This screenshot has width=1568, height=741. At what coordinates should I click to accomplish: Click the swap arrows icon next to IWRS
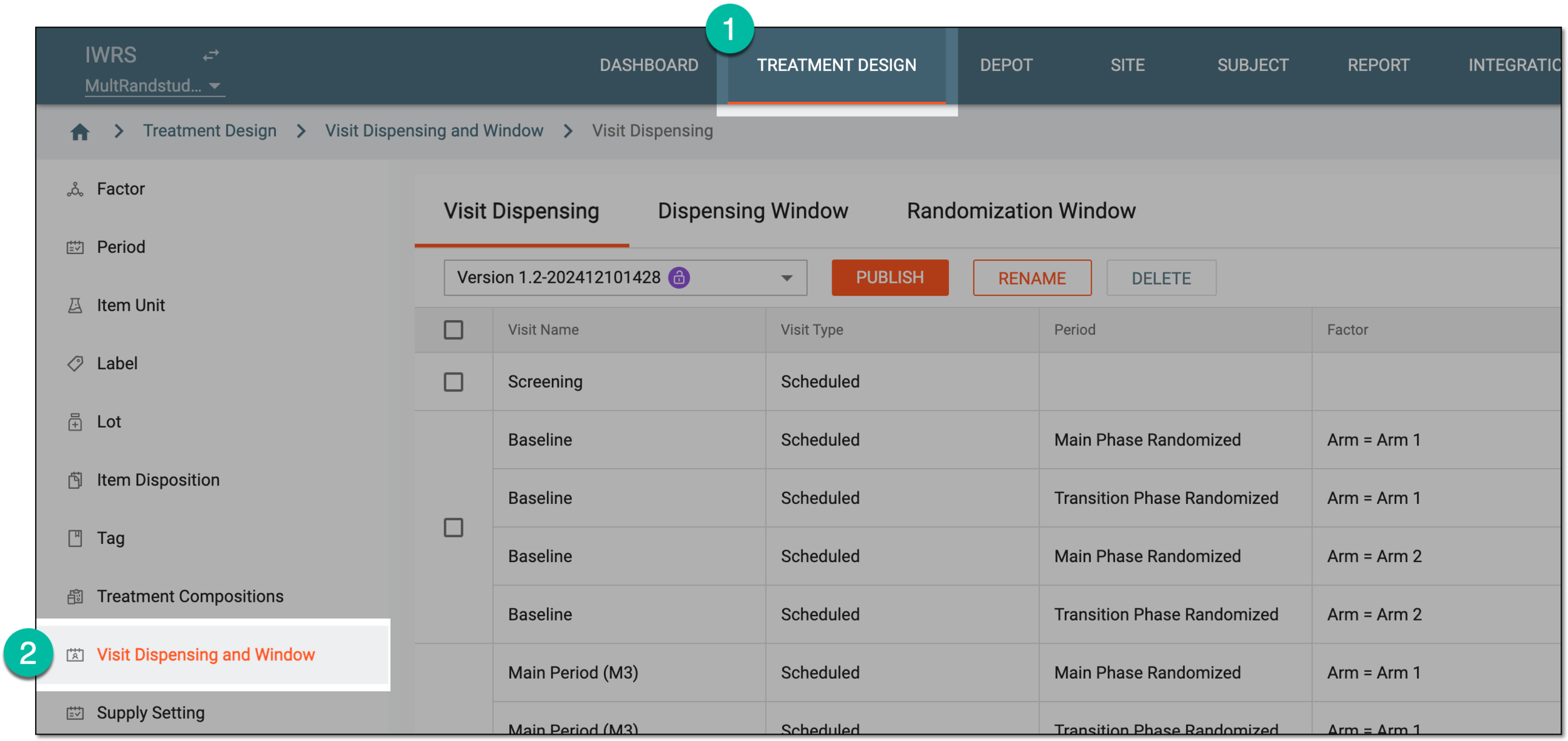pyautogui.click(x=211, y=55)
